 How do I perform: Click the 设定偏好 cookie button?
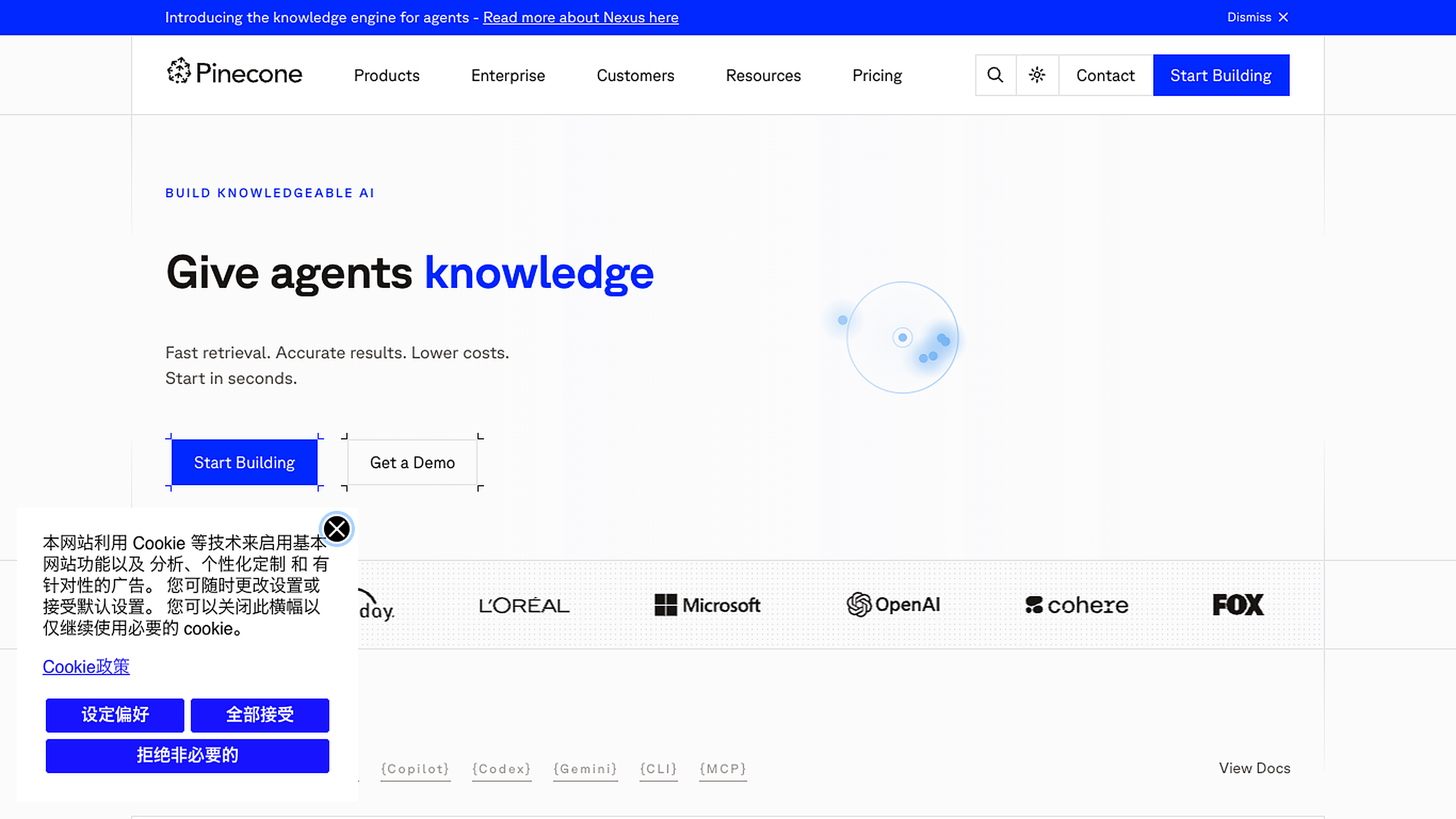pos(115,715)
